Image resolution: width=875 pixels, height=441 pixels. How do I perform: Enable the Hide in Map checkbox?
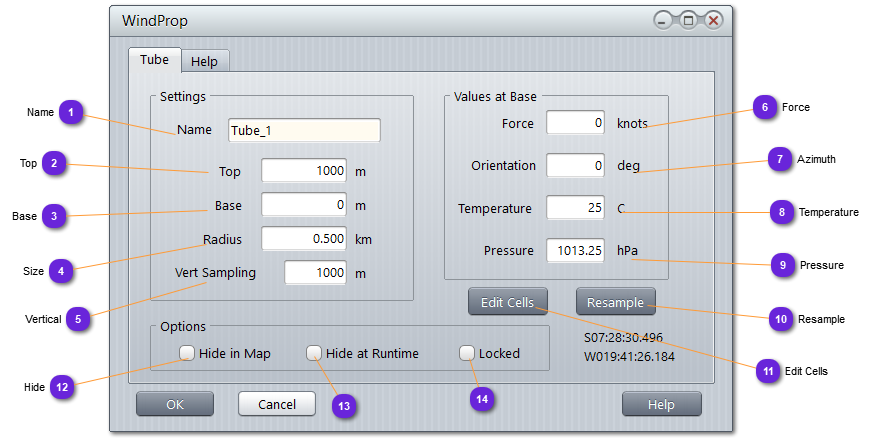tap(188, 353)
